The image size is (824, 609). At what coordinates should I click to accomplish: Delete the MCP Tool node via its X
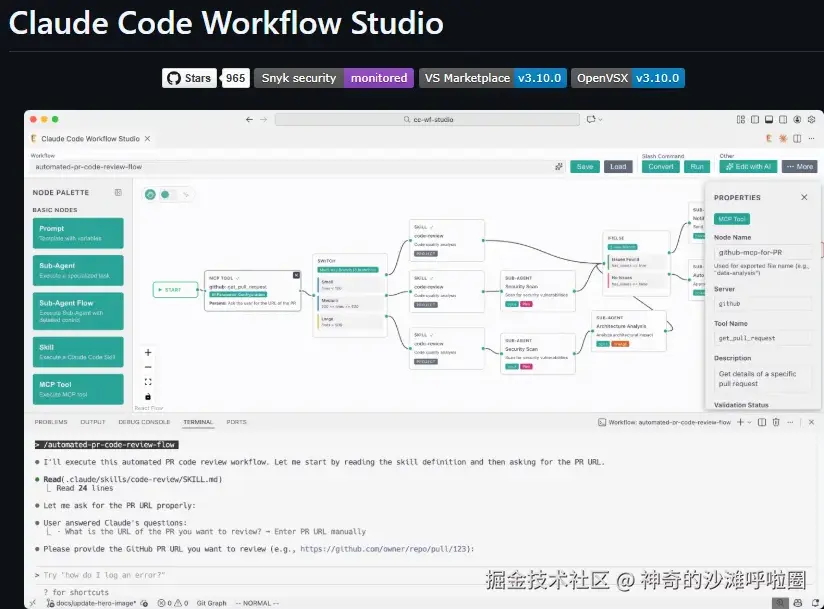296,275
